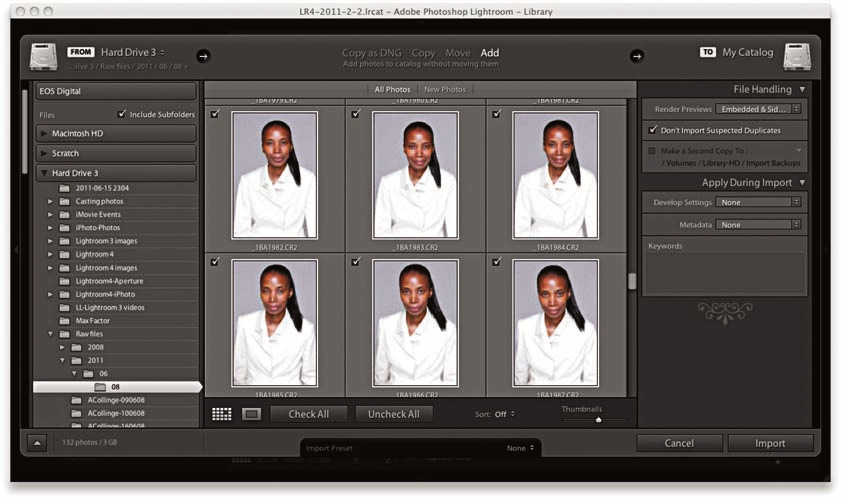The image size is (841, 499).
Task: Toggle Don't Import Suspected Duplicates
Action: pyautogui.click(x=653, y=130)
